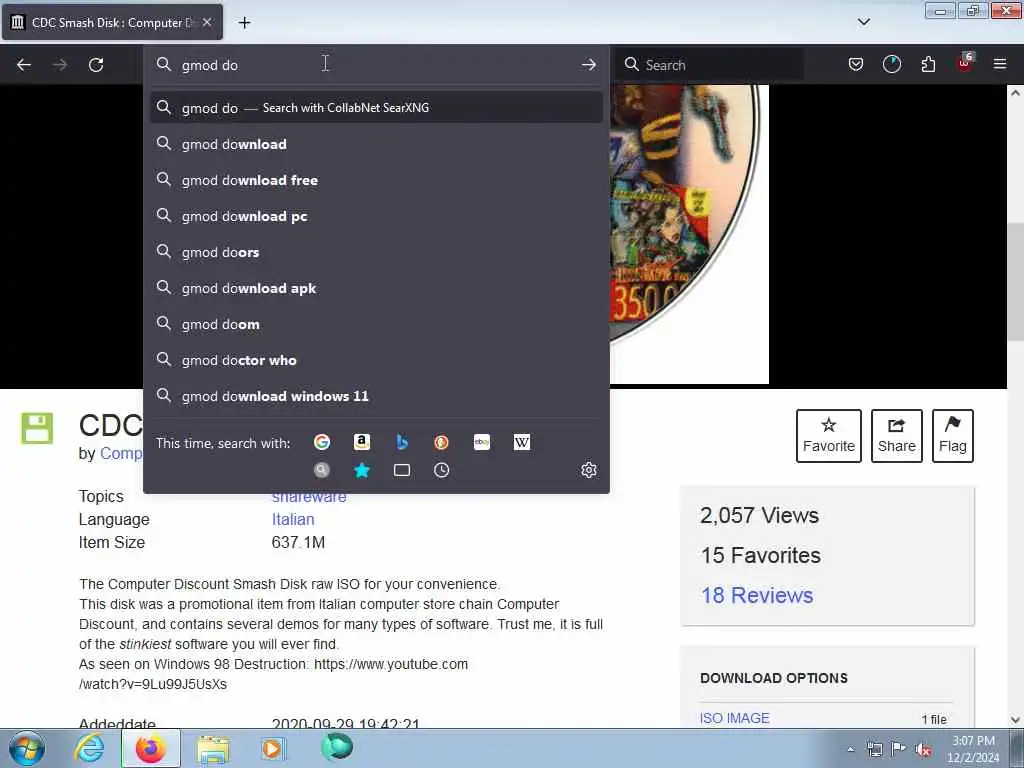Search this time with Amazon
Viewport: 1024px width, 768px height.
[362, 442]
